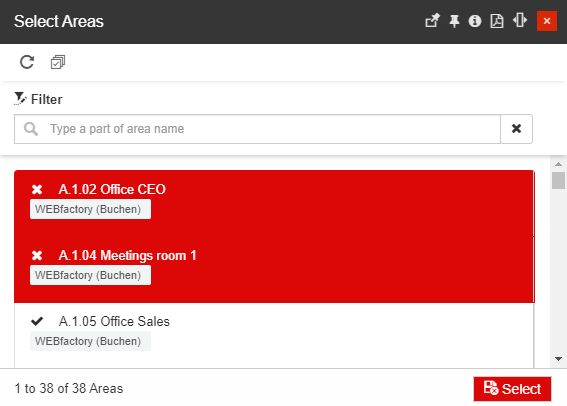Click scrollbar up arrow in list
The image size is (567, 406).
tap(558, 164)
